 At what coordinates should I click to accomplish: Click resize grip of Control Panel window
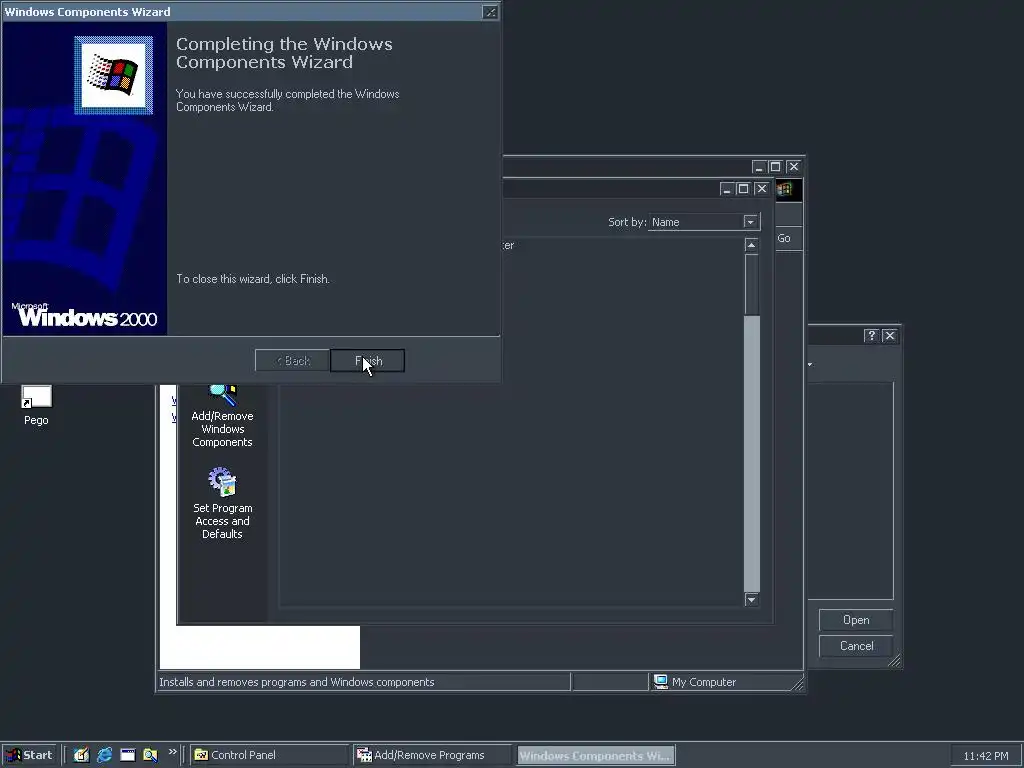[x=797, y=684]
